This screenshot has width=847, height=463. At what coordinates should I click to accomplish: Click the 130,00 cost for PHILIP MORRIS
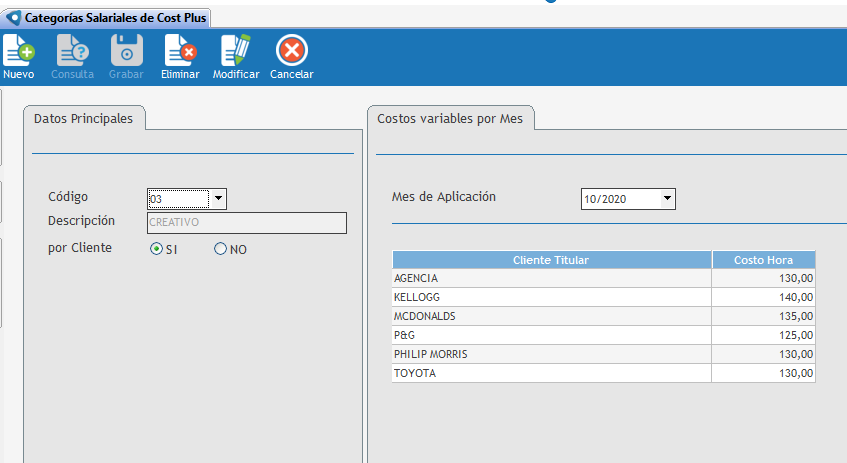click(x=796, y=354)
